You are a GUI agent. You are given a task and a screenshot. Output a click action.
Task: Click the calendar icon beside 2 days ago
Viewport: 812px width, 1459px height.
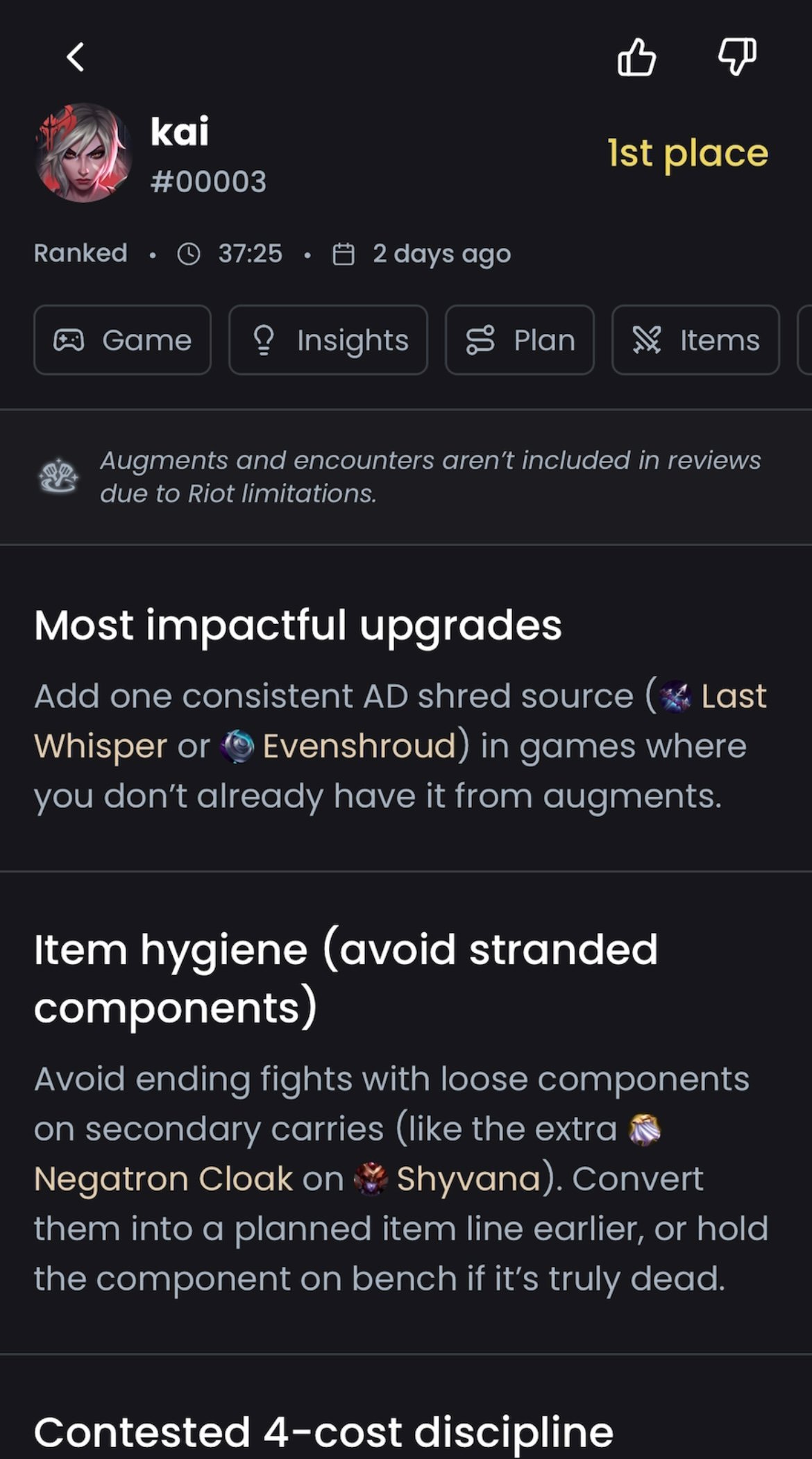pos(344,254)
